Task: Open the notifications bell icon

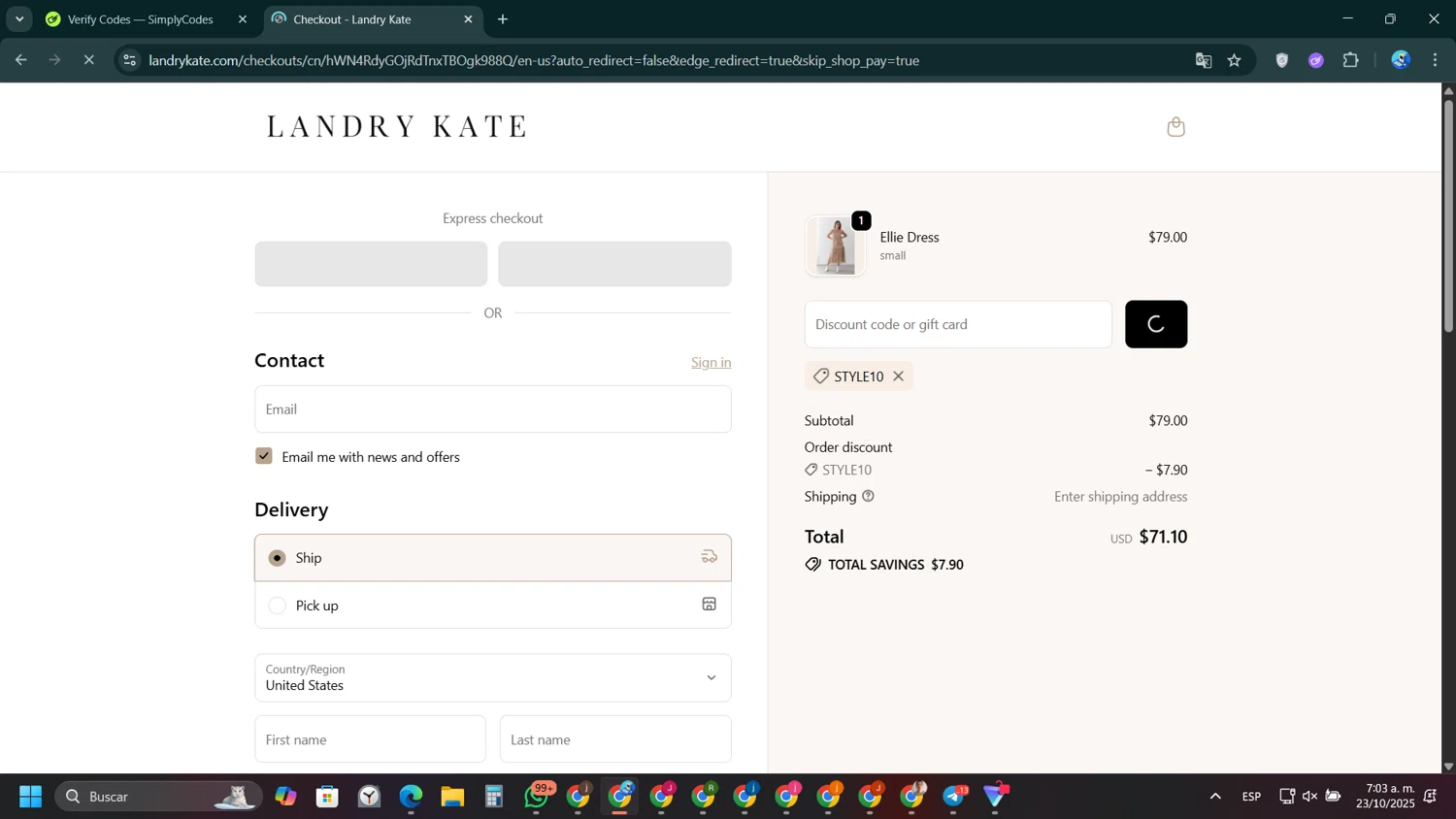Action: pyautogui.click(x=1431, y=797)
